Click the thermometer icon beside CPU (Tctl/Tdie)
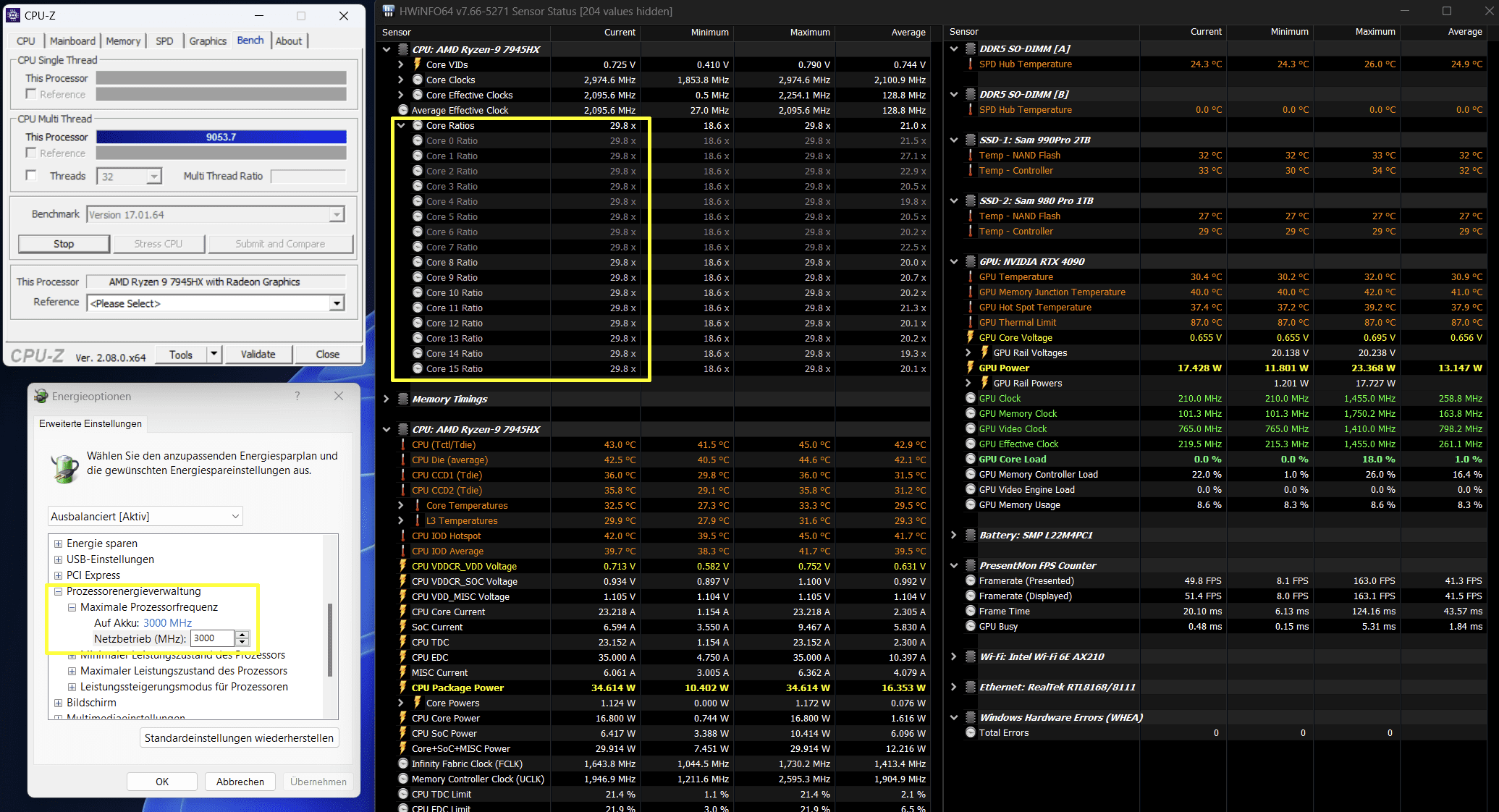This screenshot has width=1499, height=812. (403, 444)
